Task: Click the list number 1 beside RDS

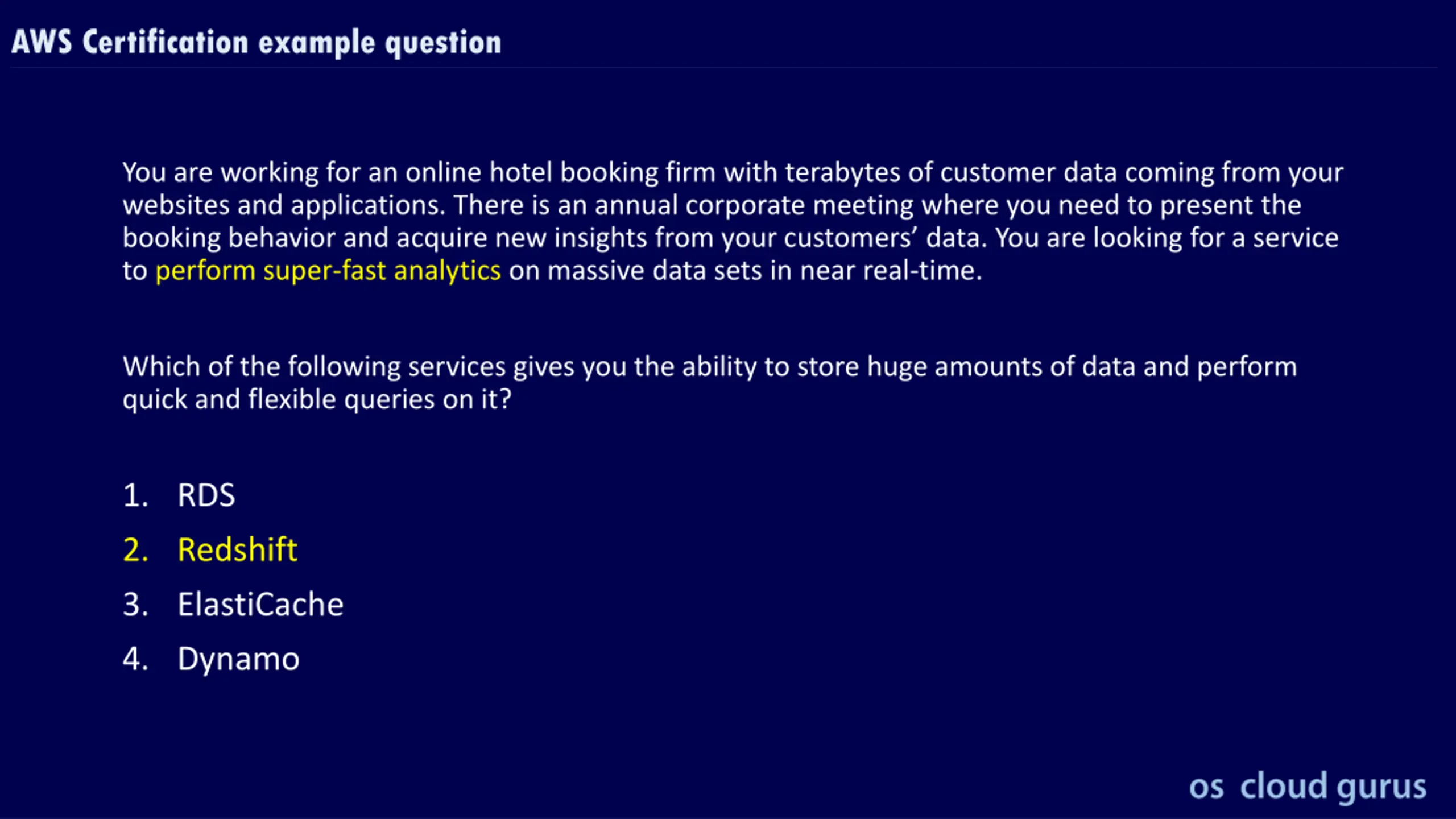Action: [135, 495]
